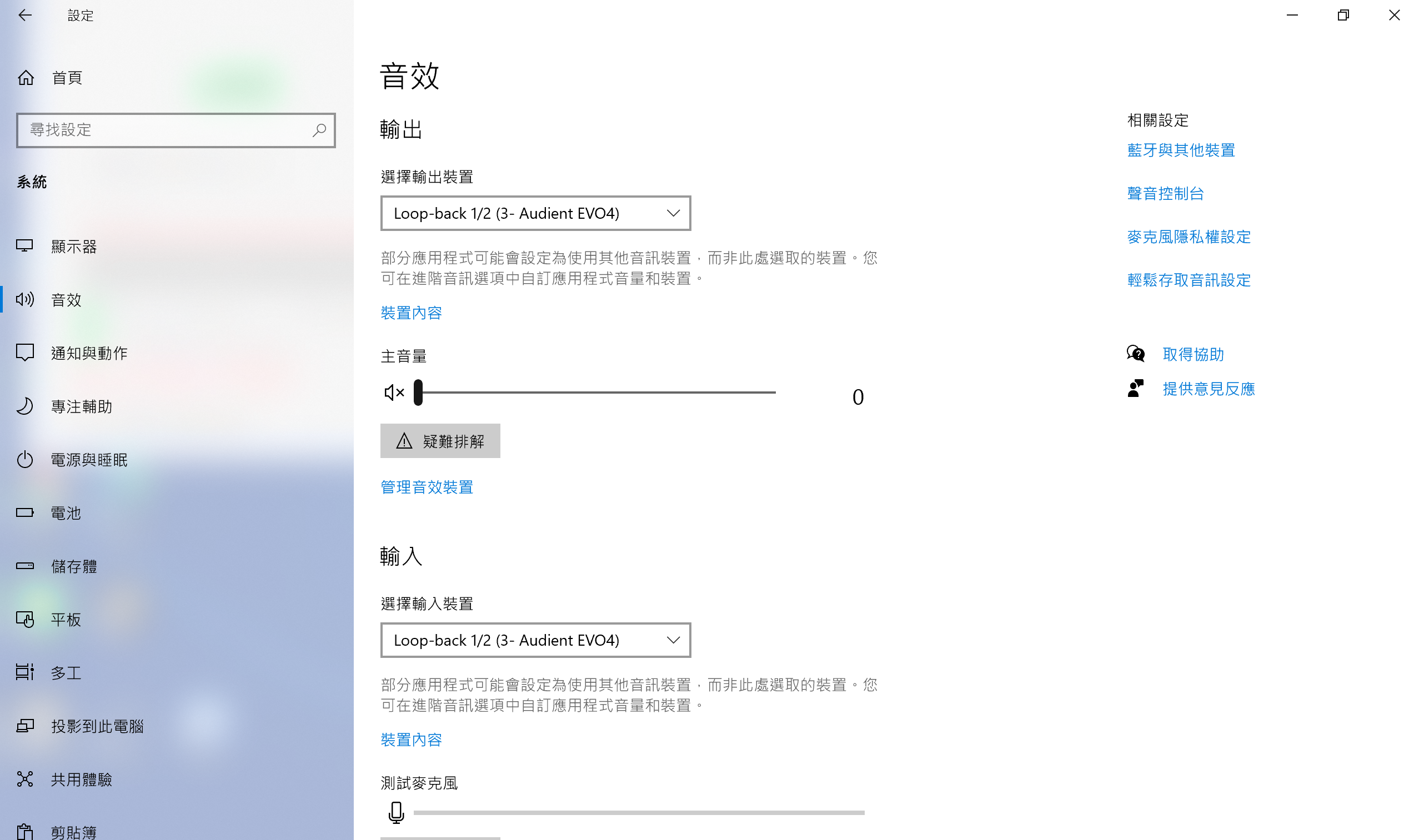Select 儲存體 in the sidebar
Image resolution: width=1409 pixels, height=840 pixels.
click(177, 566)
